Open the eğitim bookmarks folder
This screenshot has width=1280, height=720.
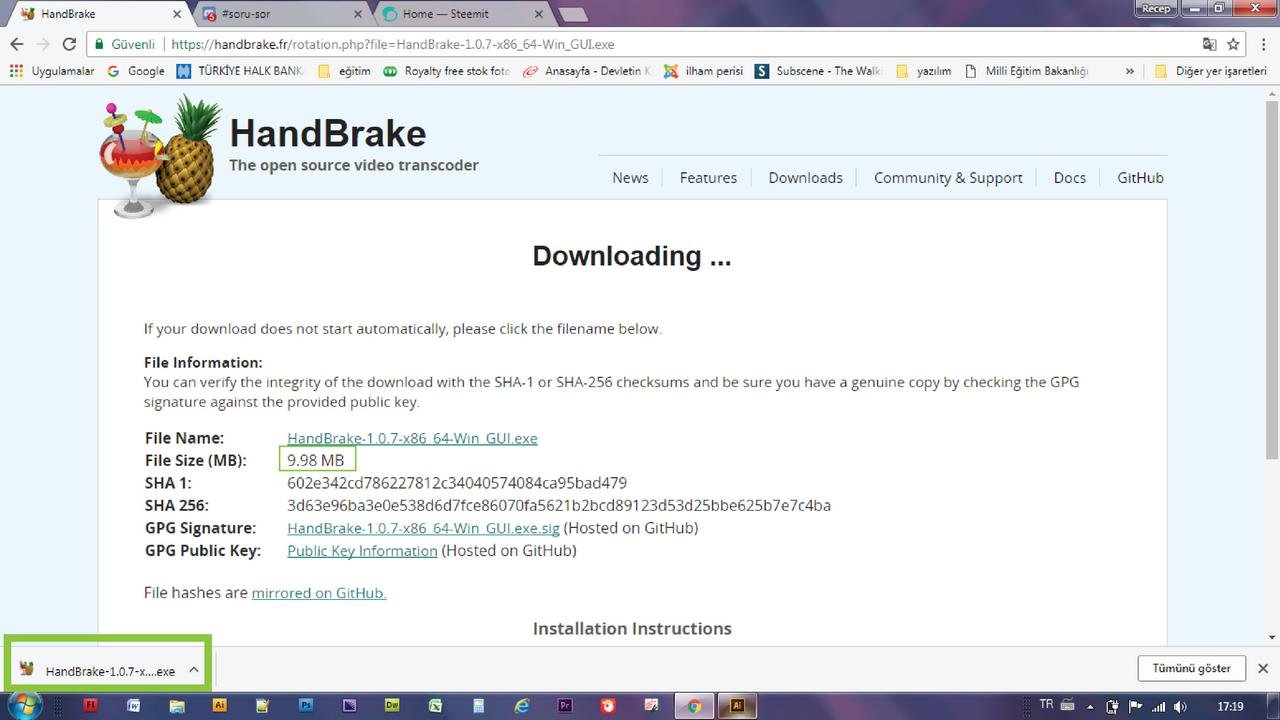(343, 71)
